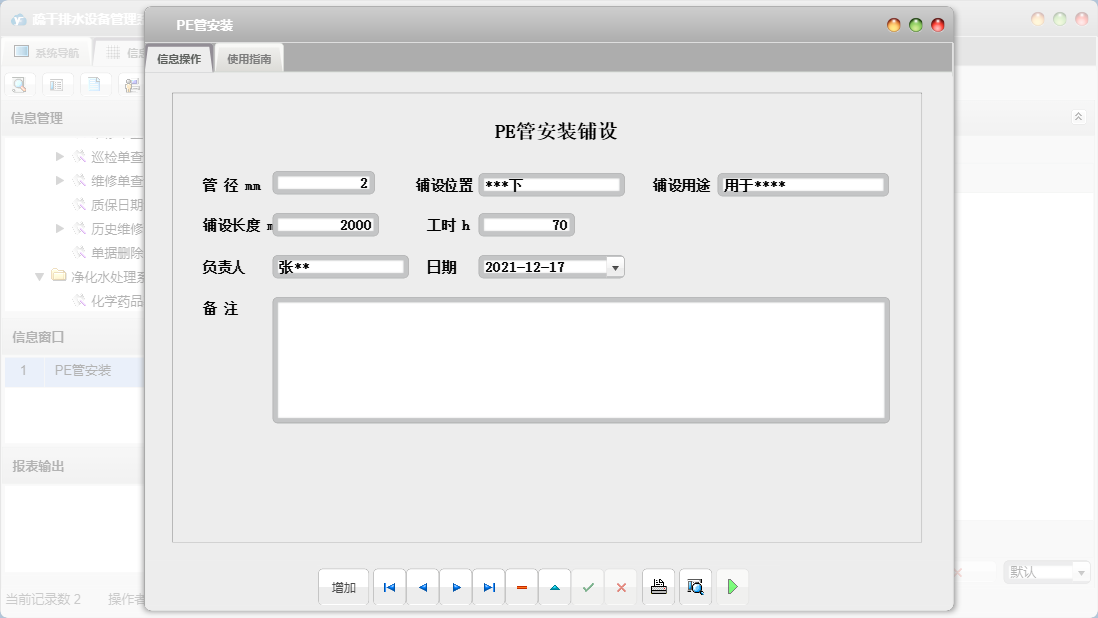The height and width of the screenshot is (618, 1098).
Task: Jump to the first record
Action: [389, 587]
